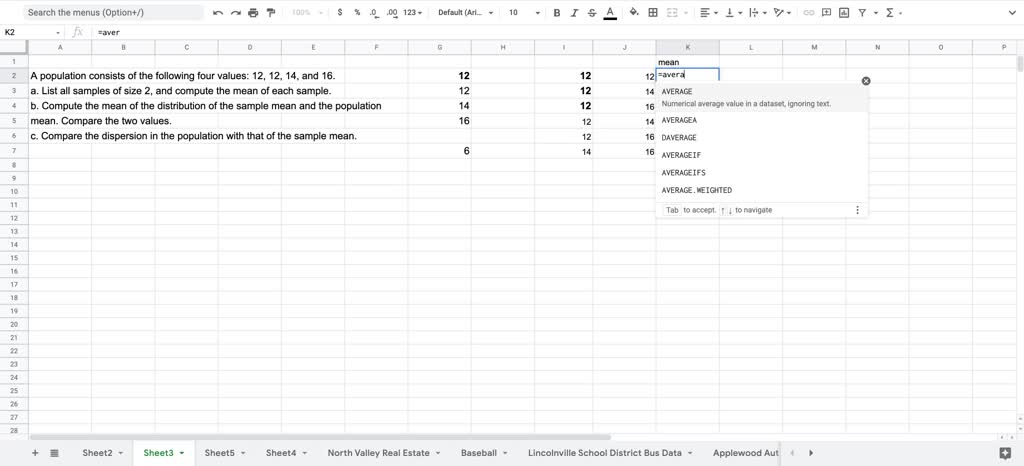Choose AVERAGEIF from the function suggestions
This screenshot has height=466, width=1024.
(x=681, y=155)
